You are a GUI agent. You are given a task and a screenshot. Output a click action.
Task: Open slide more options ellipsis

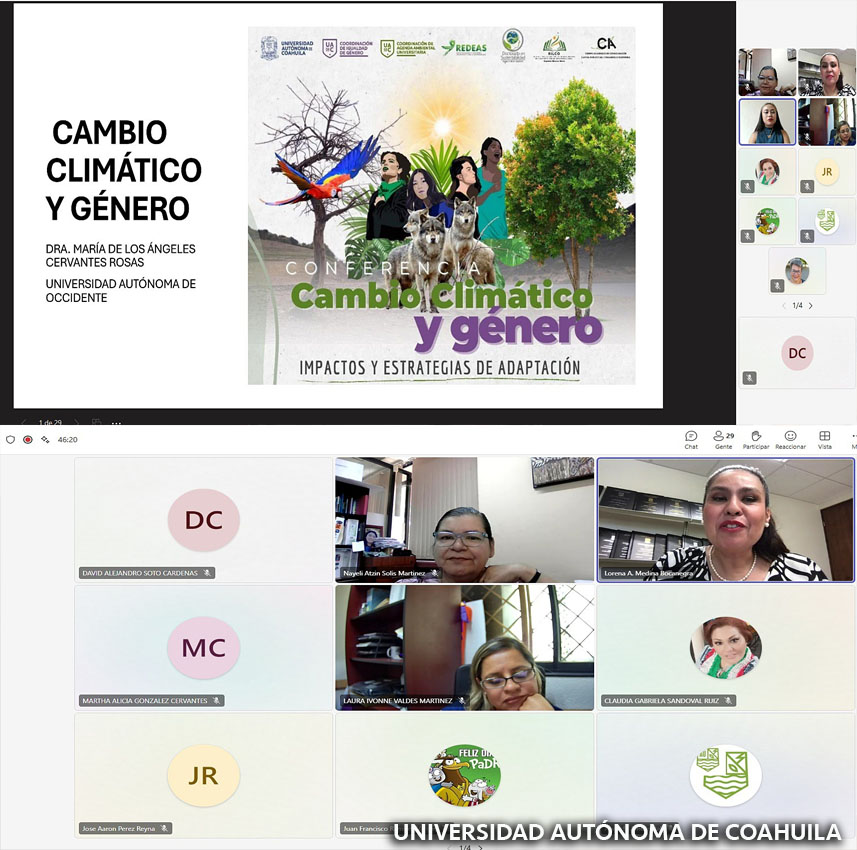[116, 423]
